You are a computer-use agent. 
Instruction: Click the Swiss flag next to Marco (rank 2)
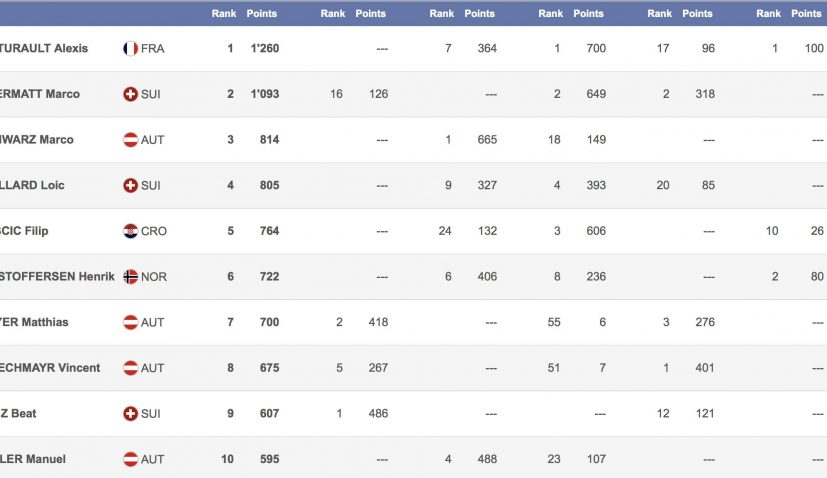pyautogui.click(x=130, y=94)
